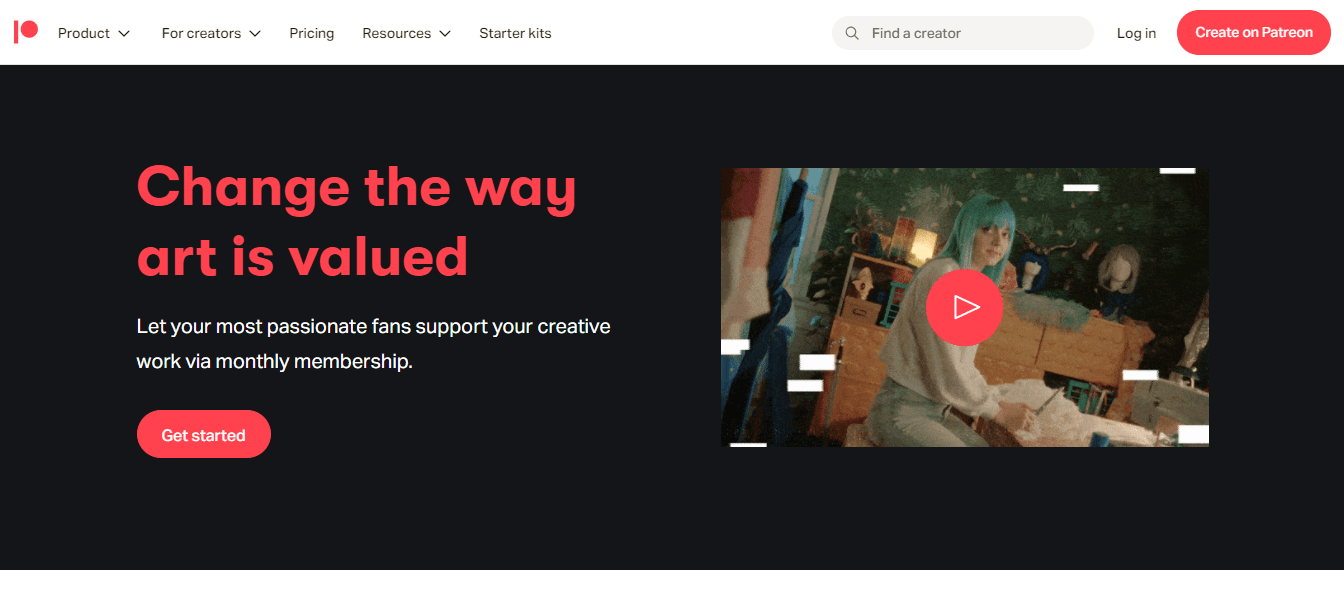The height and width of the screenshot is (615, 1344).
Task: Open the Product menu
Action: click(84, 33)
